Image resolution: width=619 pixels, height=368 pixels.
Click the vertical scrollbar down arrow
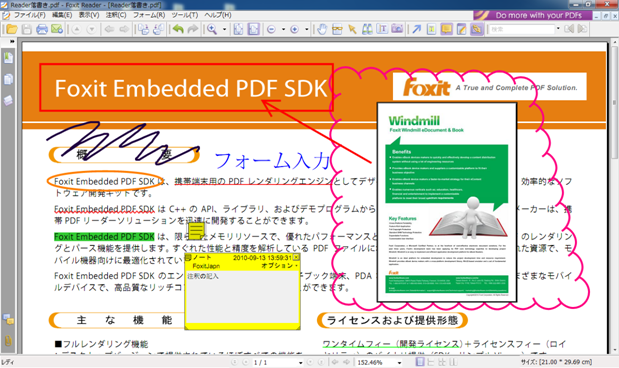click(x=615, y=350)
